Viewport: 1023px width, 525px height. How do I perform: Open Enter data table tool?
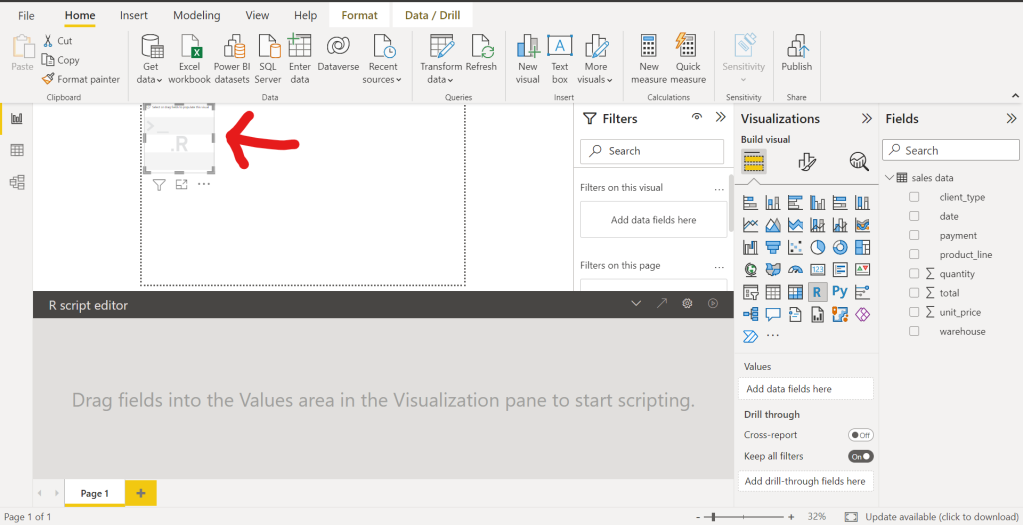[x=299, y=59]
